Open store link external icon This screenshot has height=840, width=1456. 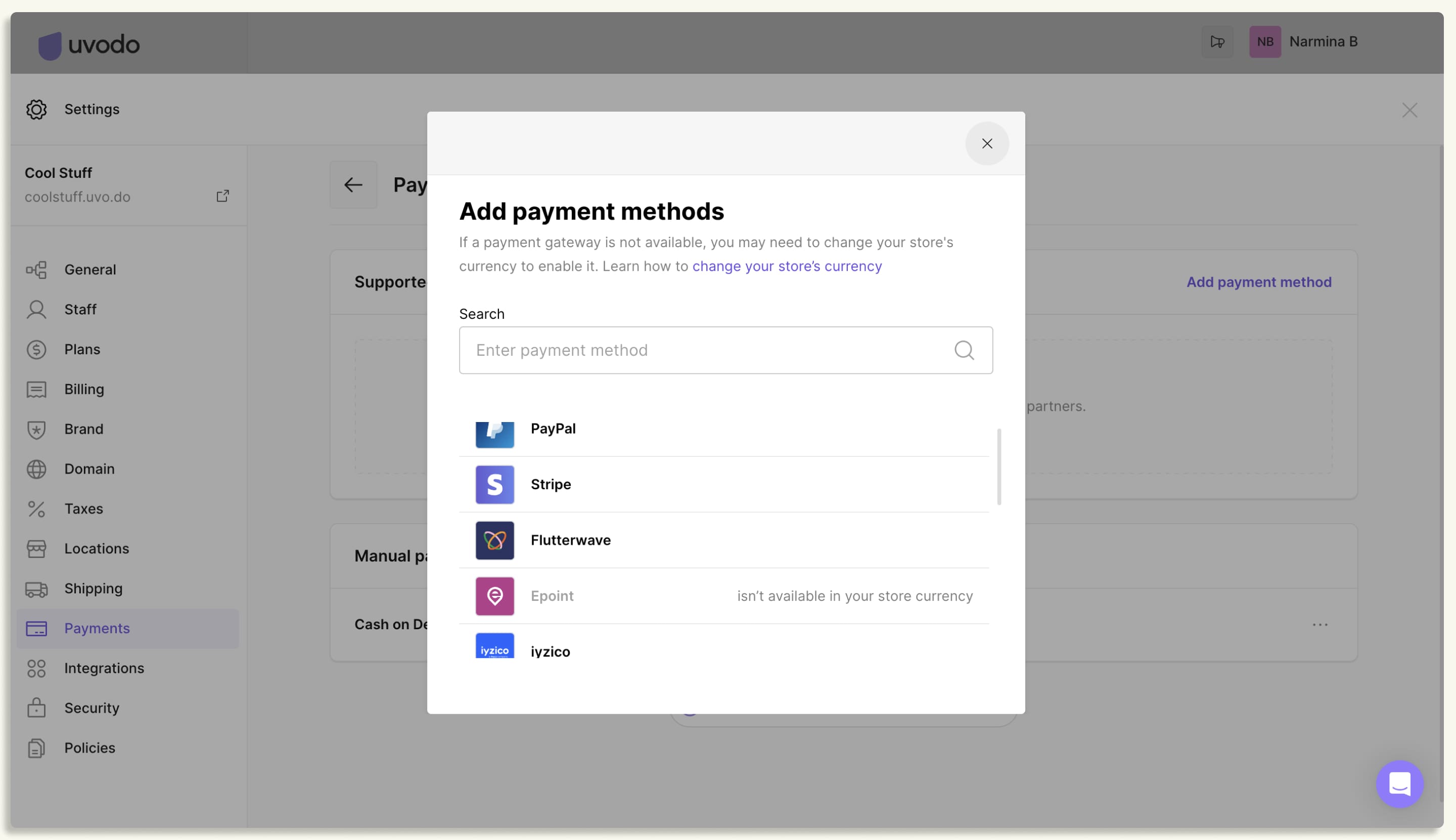pyautogui.click(x=223, y=196)
